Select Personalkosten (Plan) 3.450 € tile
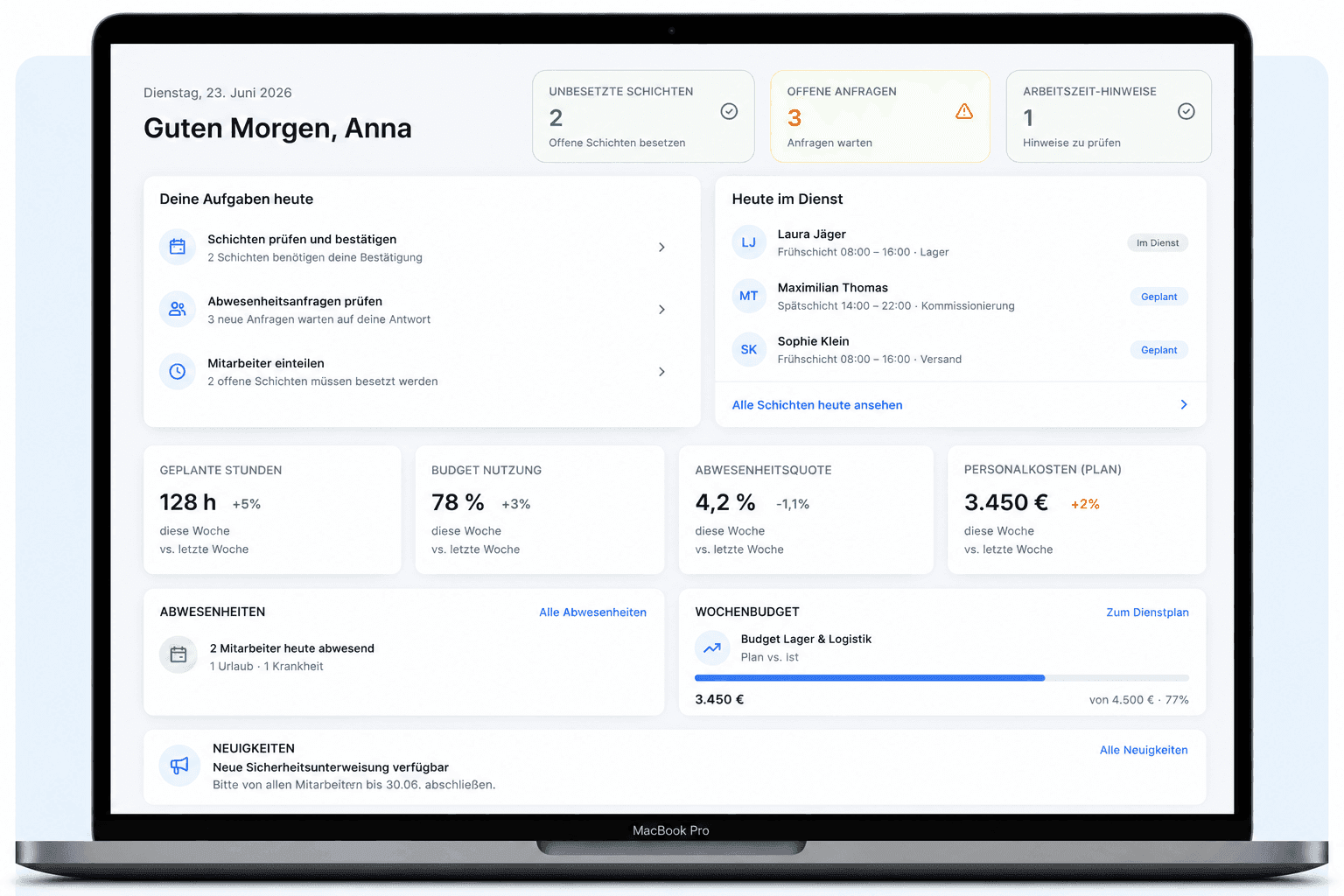 click(1077, 510)
